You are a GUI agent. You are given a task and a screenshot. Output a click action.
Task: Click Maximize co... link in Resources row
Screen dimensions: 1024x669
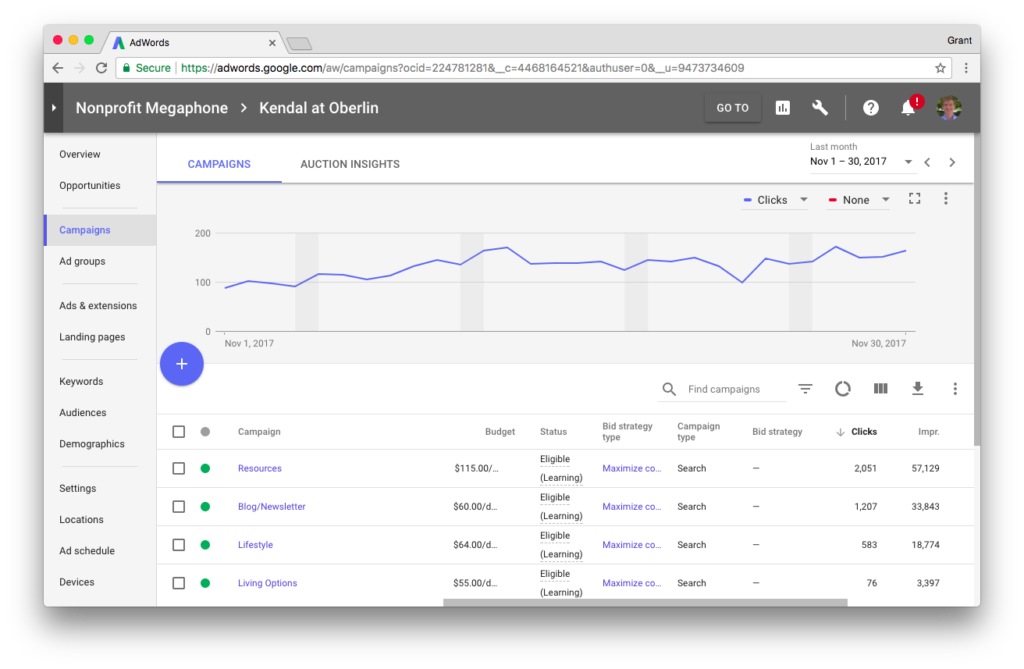[632, 468]
